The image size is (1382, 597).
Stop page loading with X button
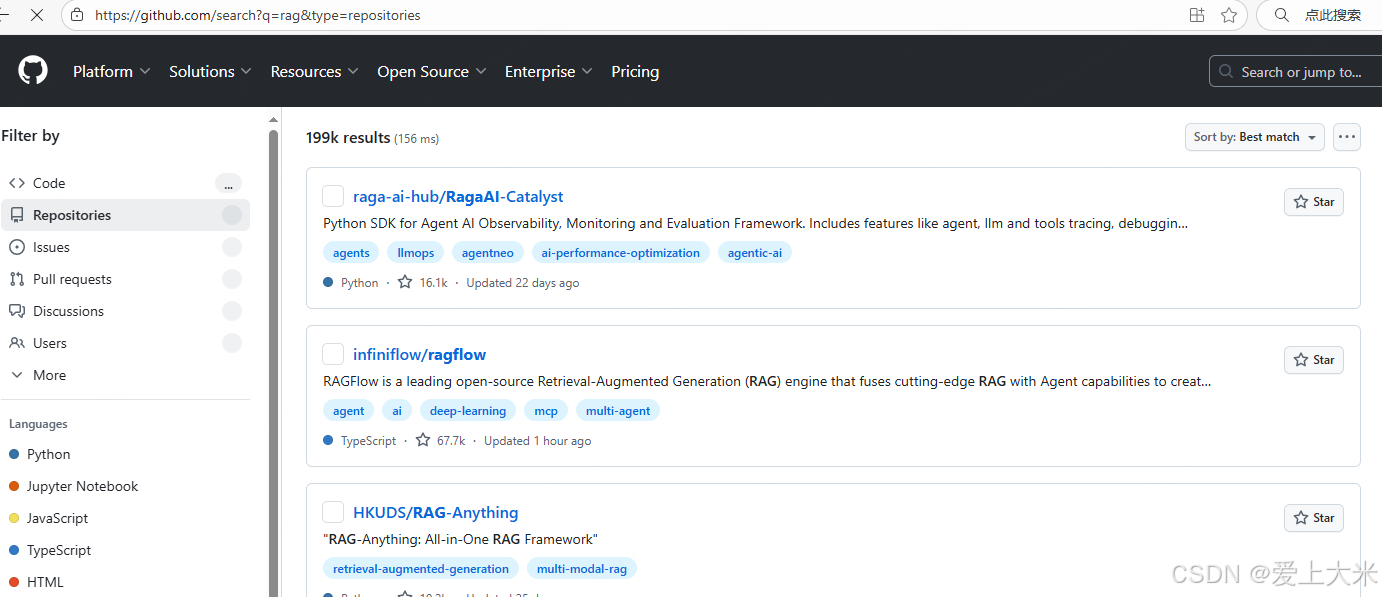point(36,15)
